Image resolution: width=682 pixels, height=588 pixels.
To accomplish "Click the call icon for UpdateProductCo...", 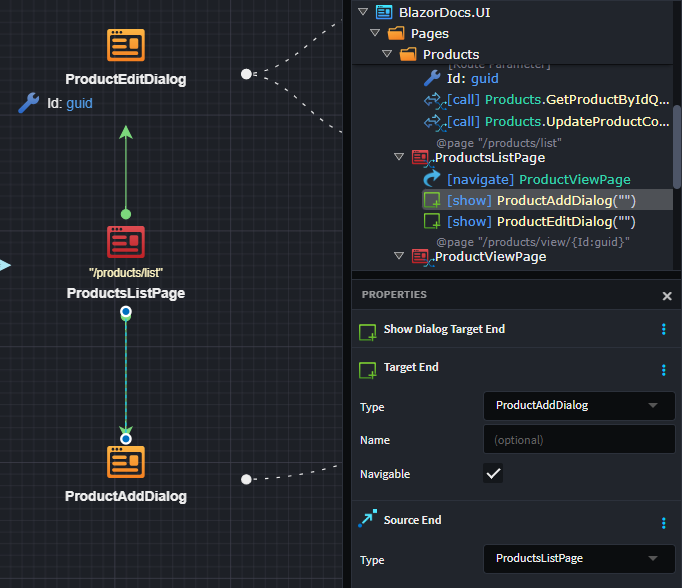I will [x=435, y=122].
